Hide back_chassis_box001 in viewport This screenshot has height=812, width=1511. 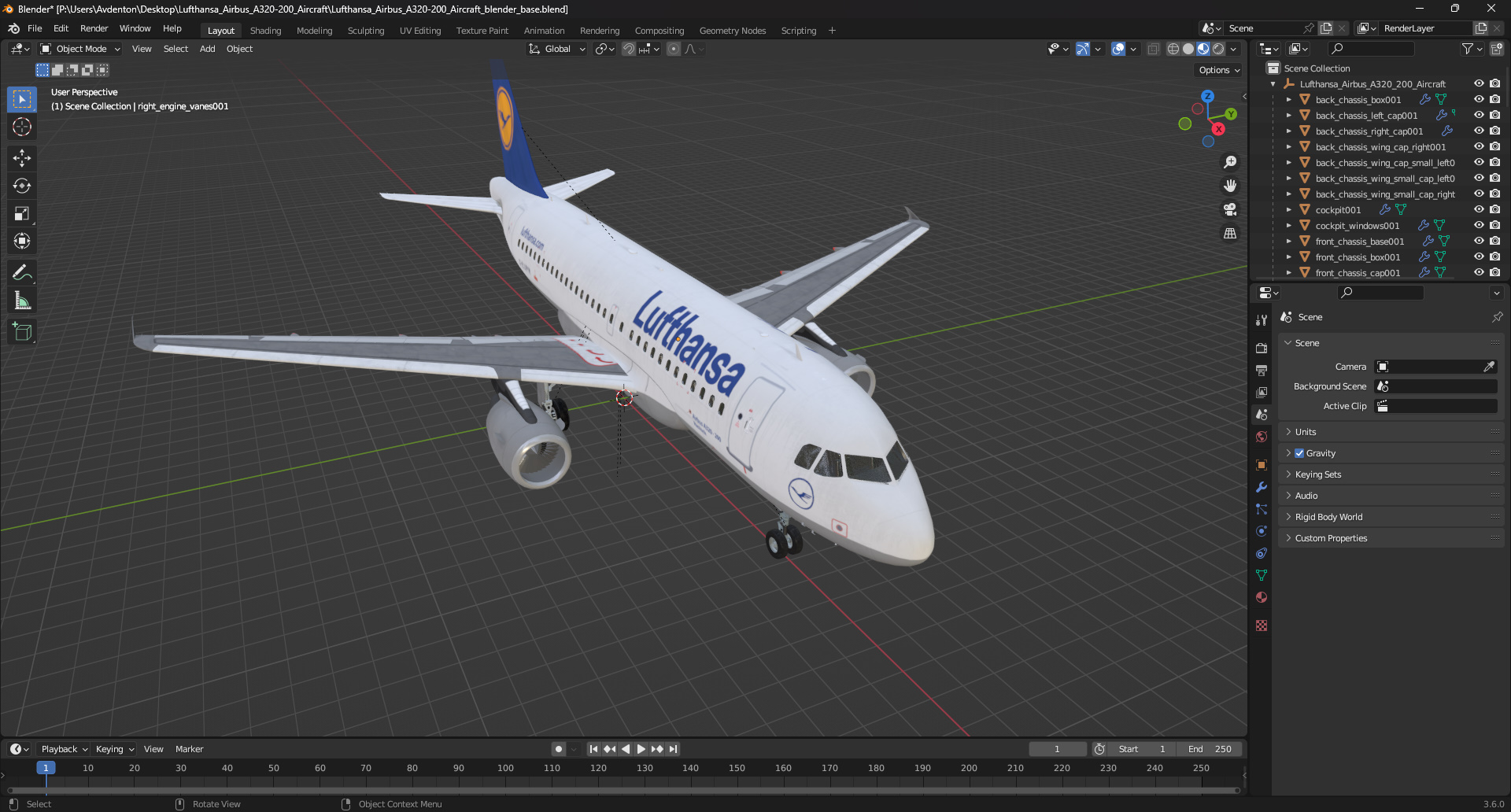click(1479, 100)
